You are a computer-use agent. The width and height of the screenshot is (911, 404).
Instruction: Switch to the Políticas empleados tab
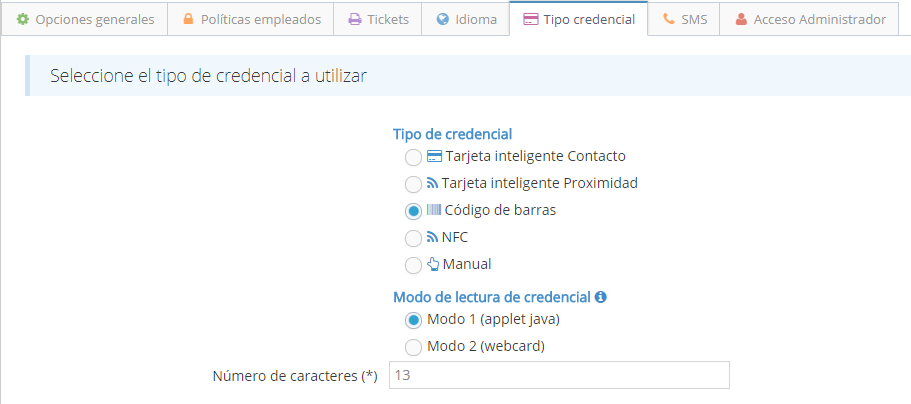click(262, 19)
